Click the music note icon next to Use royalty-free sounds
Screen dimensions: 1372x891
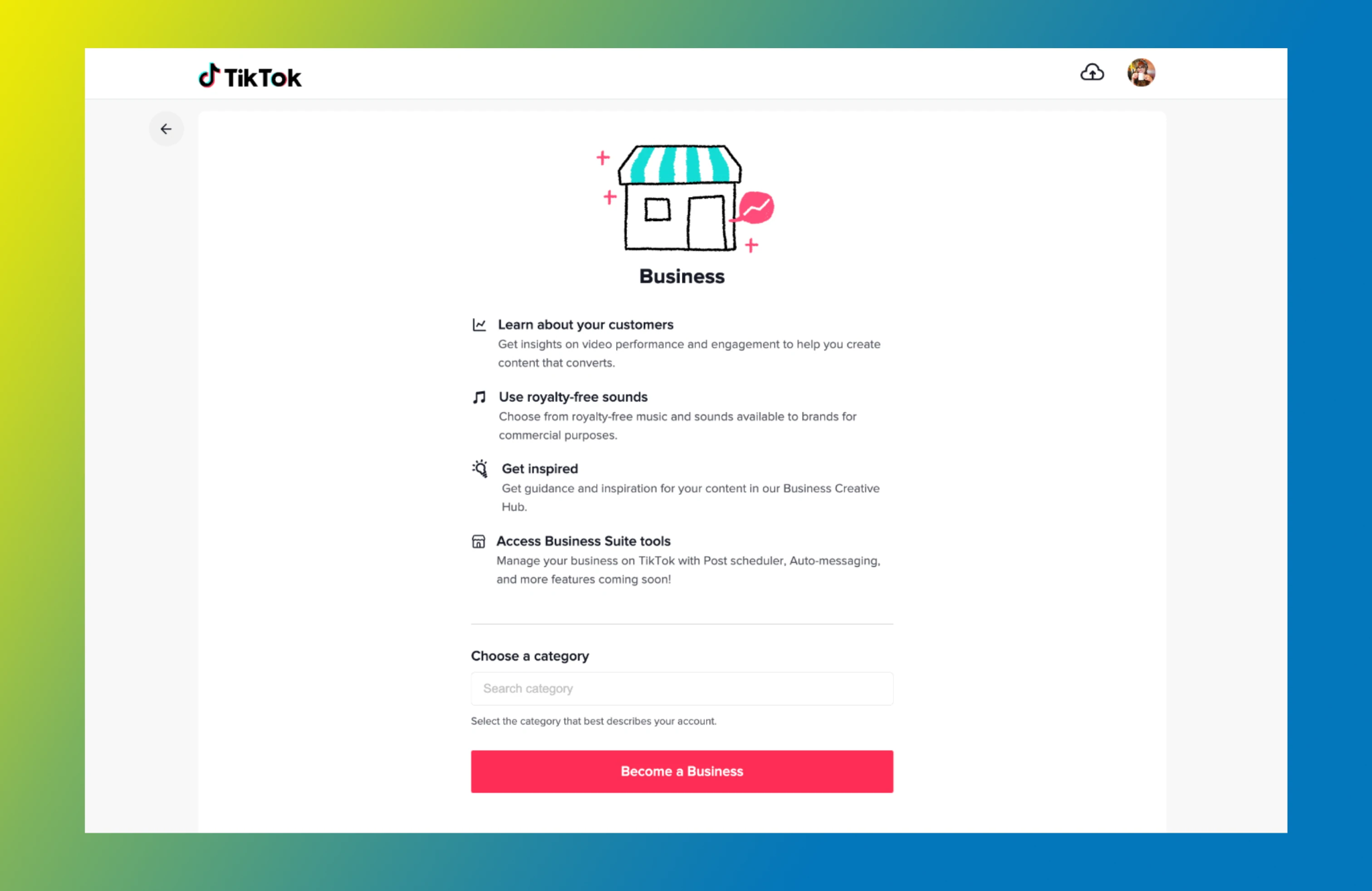tap(478, 396)
